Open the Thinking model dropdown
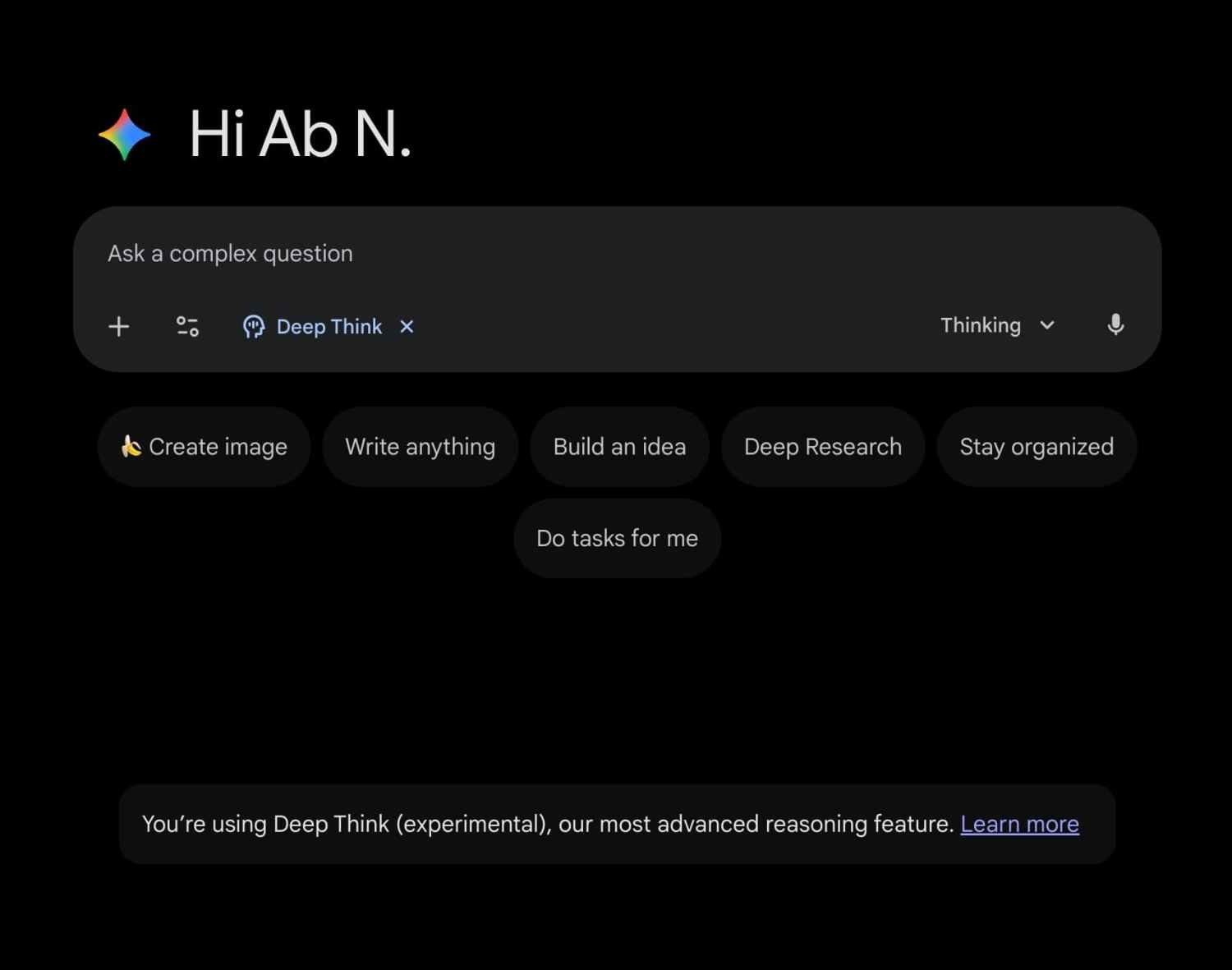 [x=981, y=325]
